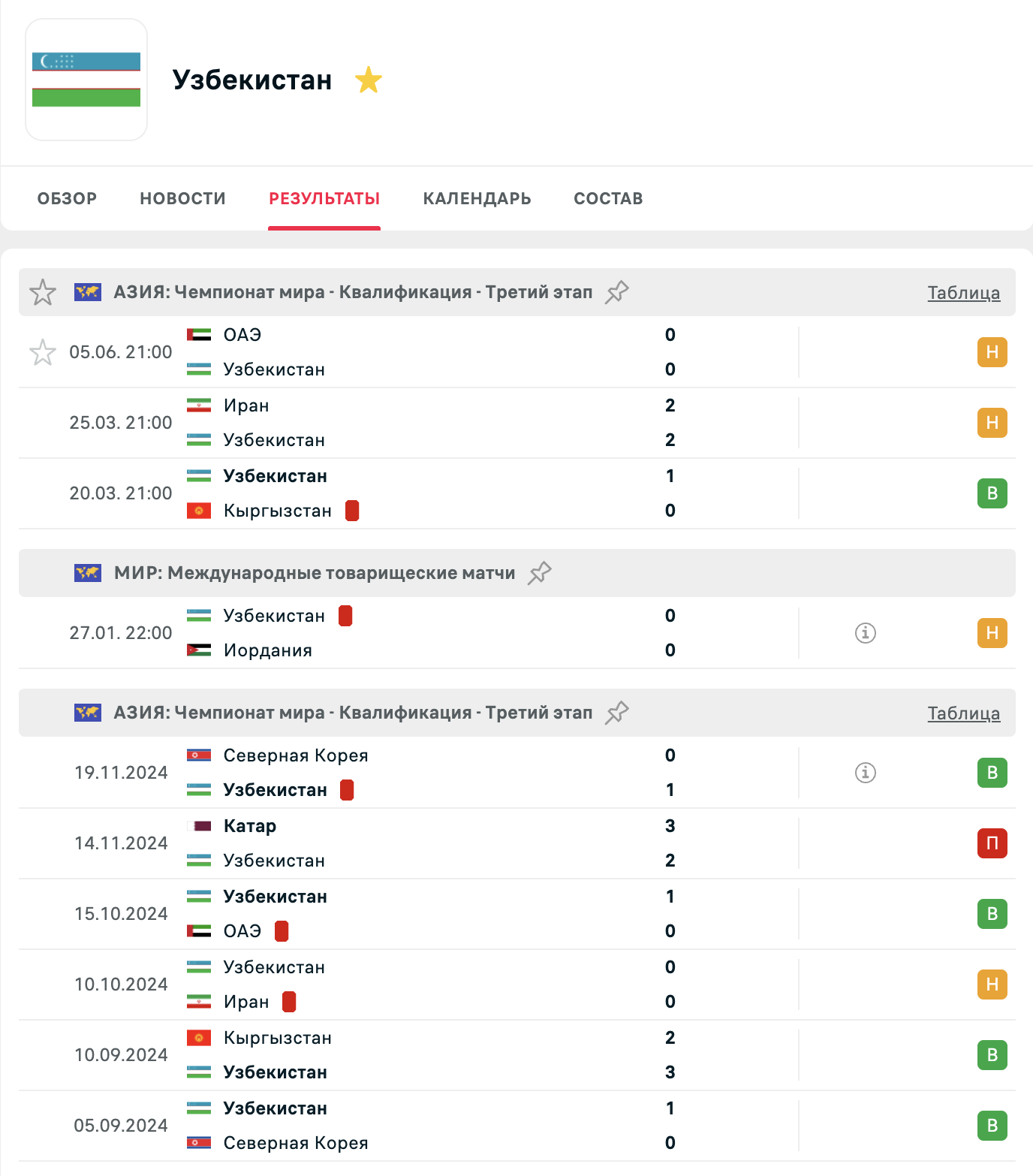
Task: Pin the second АЗИЯ qualification league header
Action: click(x=617, y=713)
